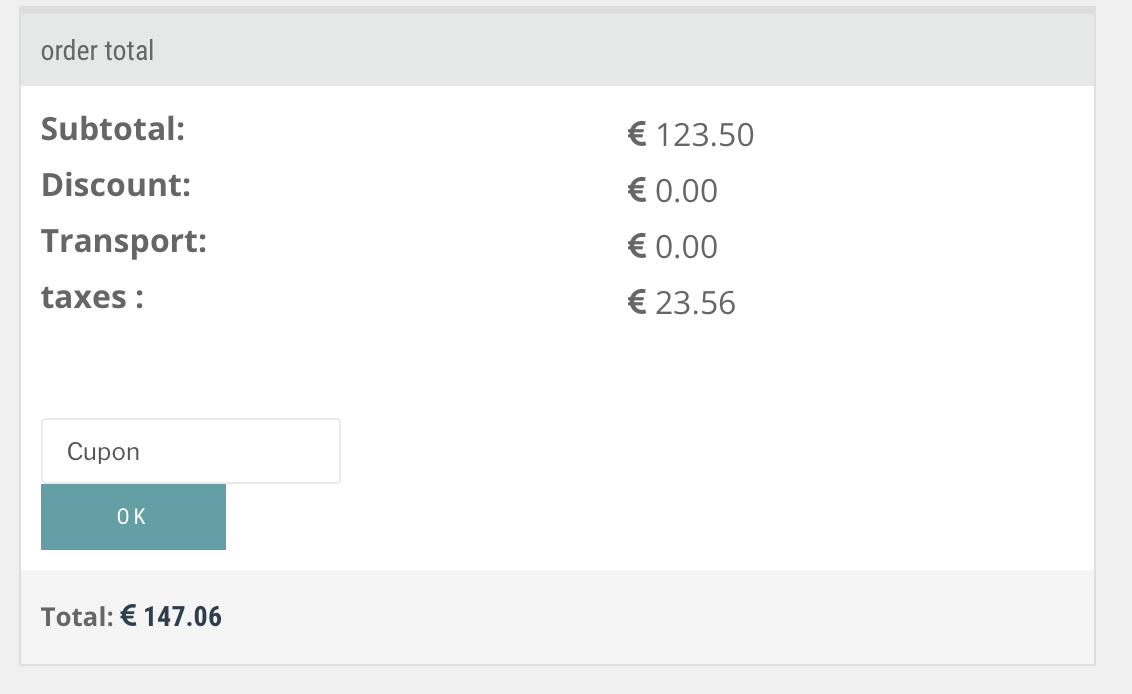This screenshot has width=1132, height=694.
Task: Click the colon after Subtotal
Action: tap(180, 132)
